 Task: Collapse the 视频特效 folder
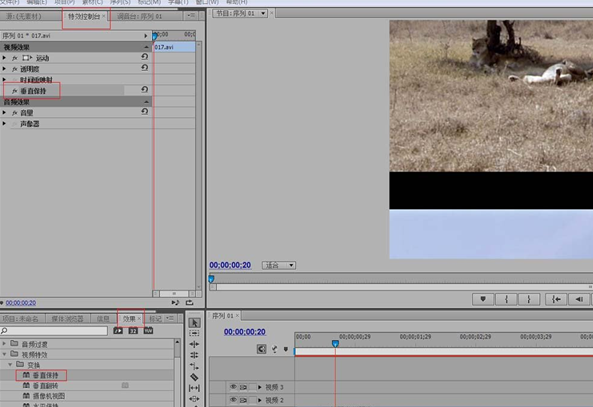[4, 354]
